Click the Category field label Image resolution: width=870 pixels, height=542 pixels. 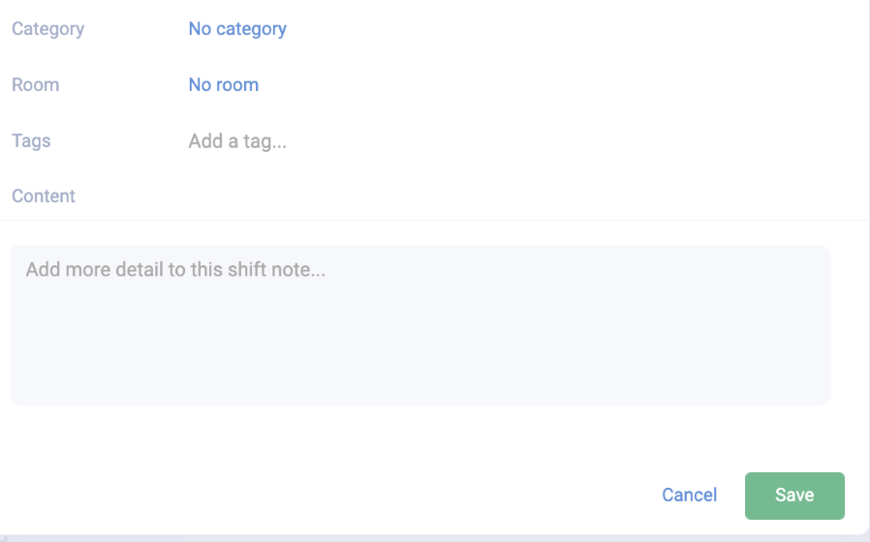(x=48, y=29)
